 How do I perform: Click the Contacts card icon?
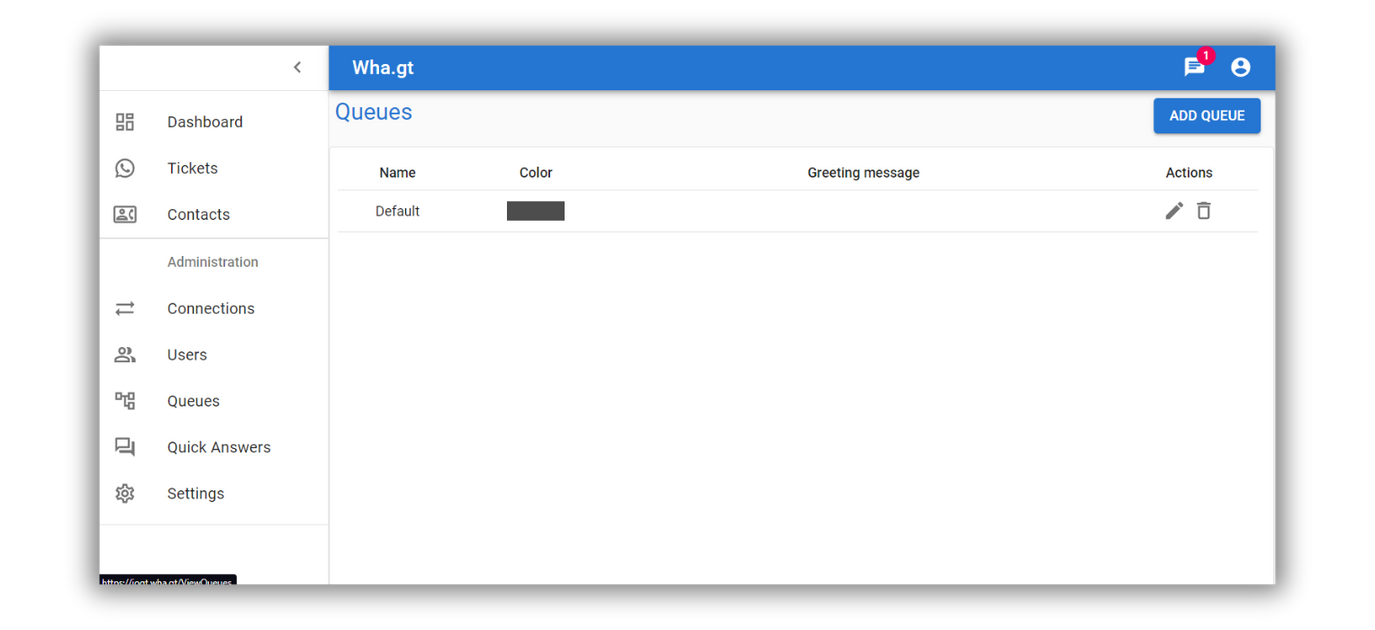click(125, 214)
